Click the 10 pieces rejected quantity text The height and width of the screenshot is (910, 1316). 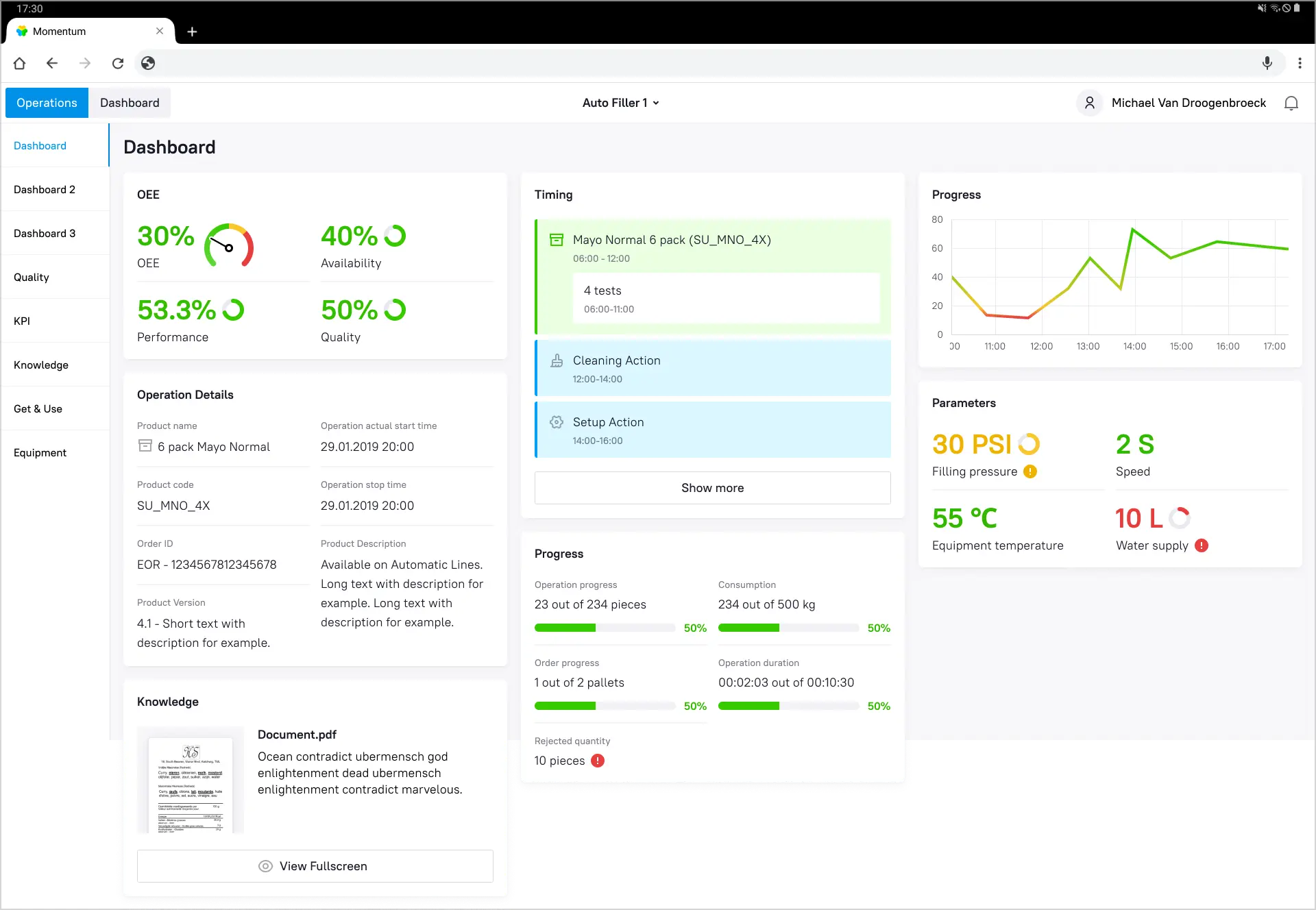(x=560, y=761)
